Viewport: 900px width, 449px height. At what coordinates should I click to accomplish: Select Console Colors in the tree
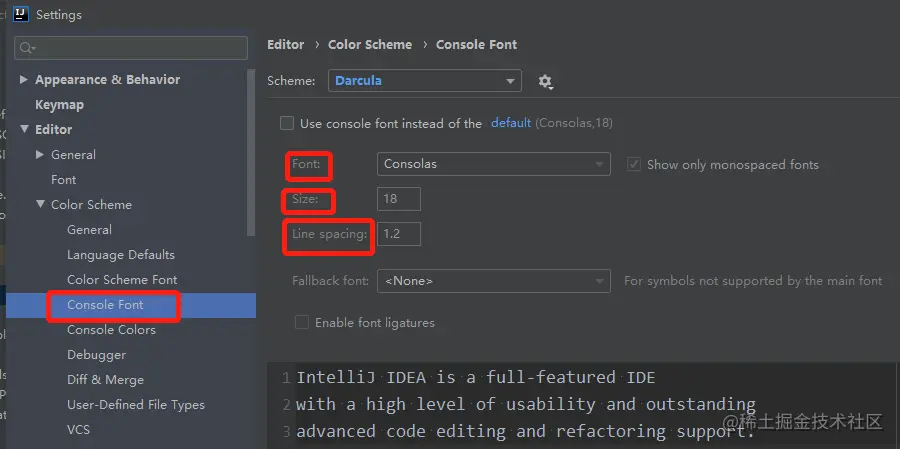pos(111,330)
